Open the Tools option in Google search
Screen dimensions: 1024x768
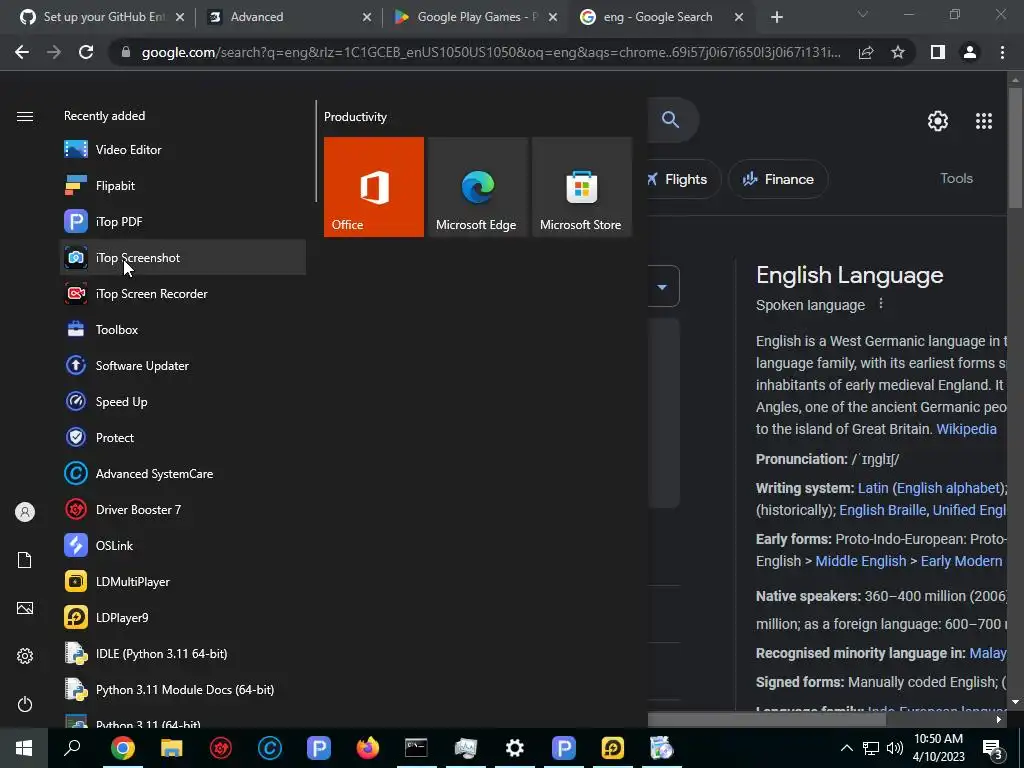click(x=956, y=178)
